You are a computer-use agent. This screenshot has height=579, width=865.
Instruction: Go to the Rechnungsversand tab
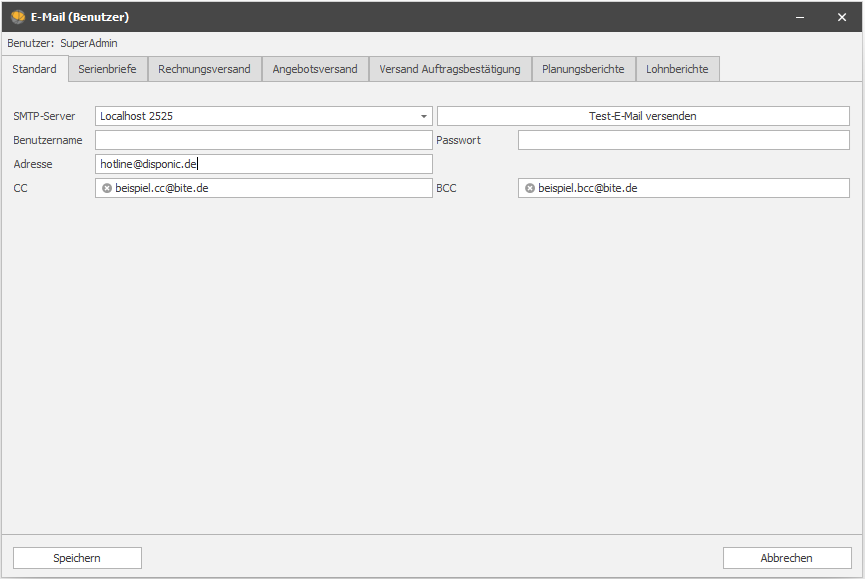(x=204, y=69)
